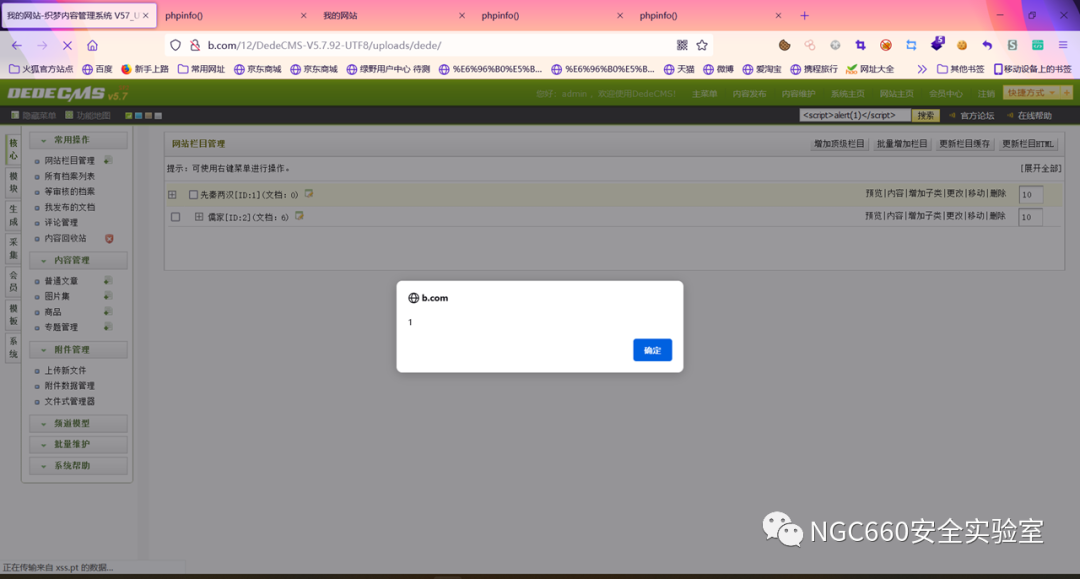Collapse the 内容管理 sidebar section
The image size is (1080, 579).
(78, 260)
